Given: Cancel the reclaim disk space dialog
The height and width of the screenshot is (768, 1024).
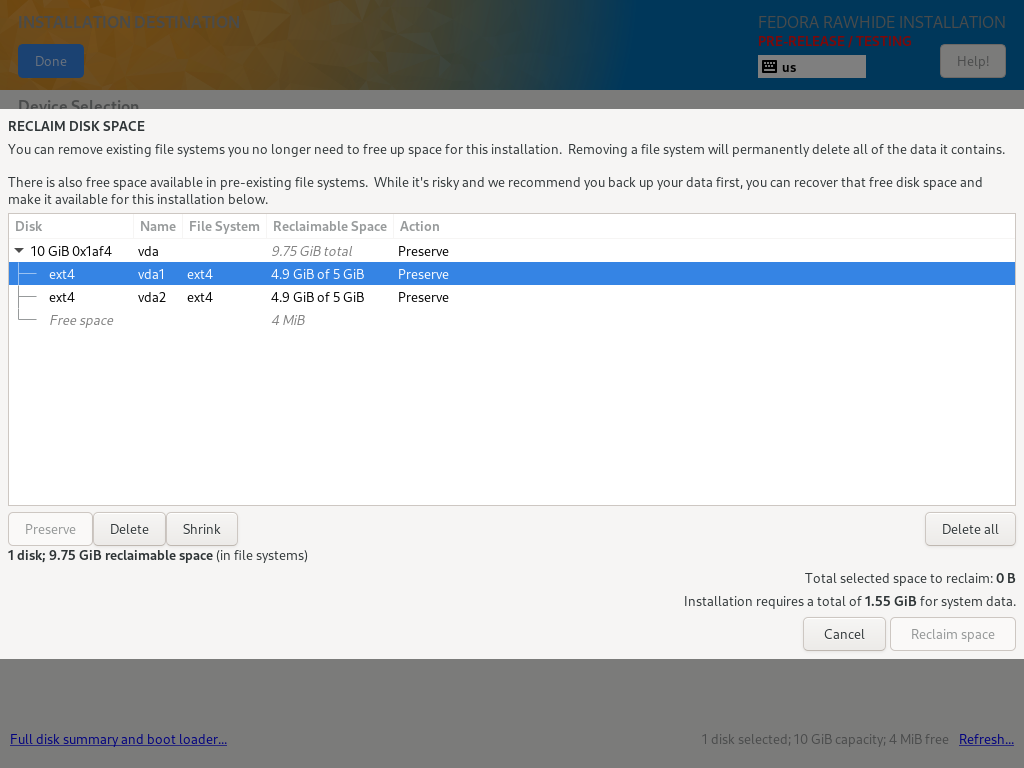Looking at the screenshot, I should [844, 634].
